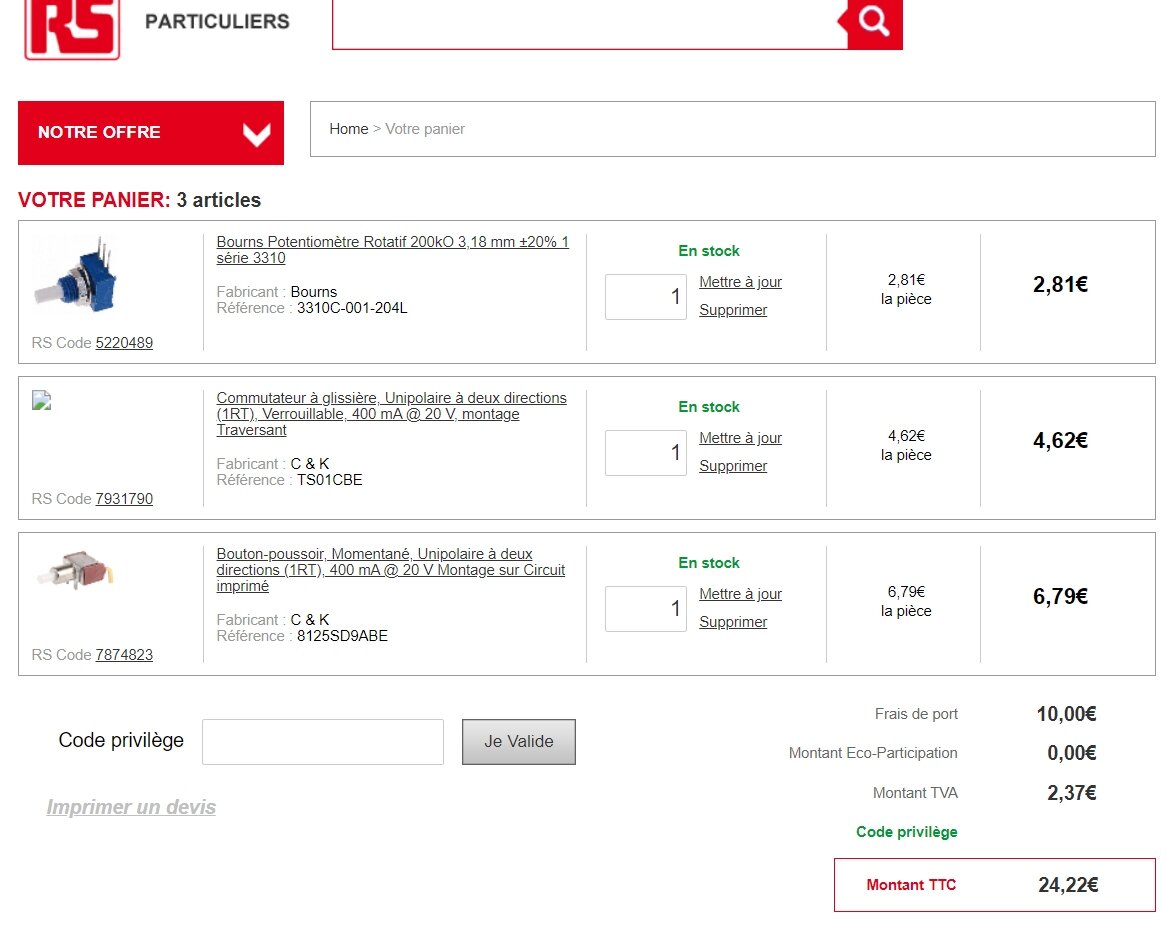Click Imprimer un devis link
This screenshot has height=926, width=1166.
pos(131,807)
